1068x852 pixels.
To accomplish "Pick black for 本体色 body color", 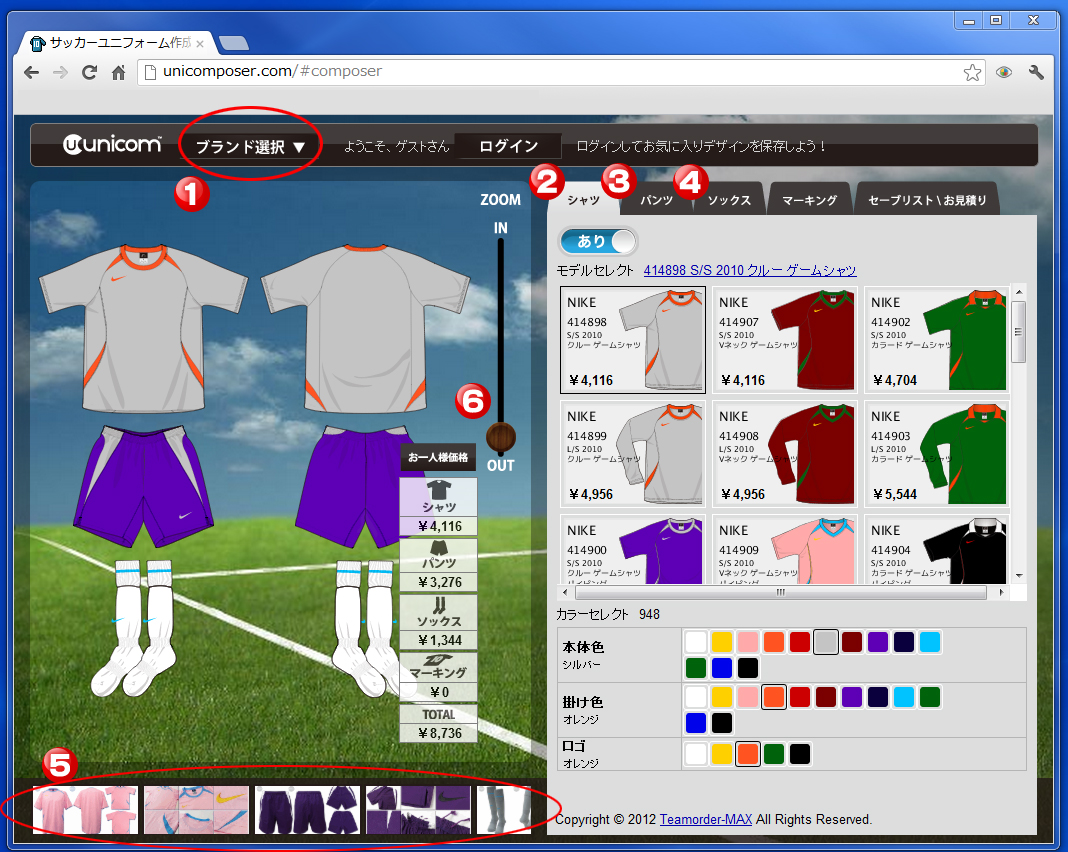I will tap(747, 668).
